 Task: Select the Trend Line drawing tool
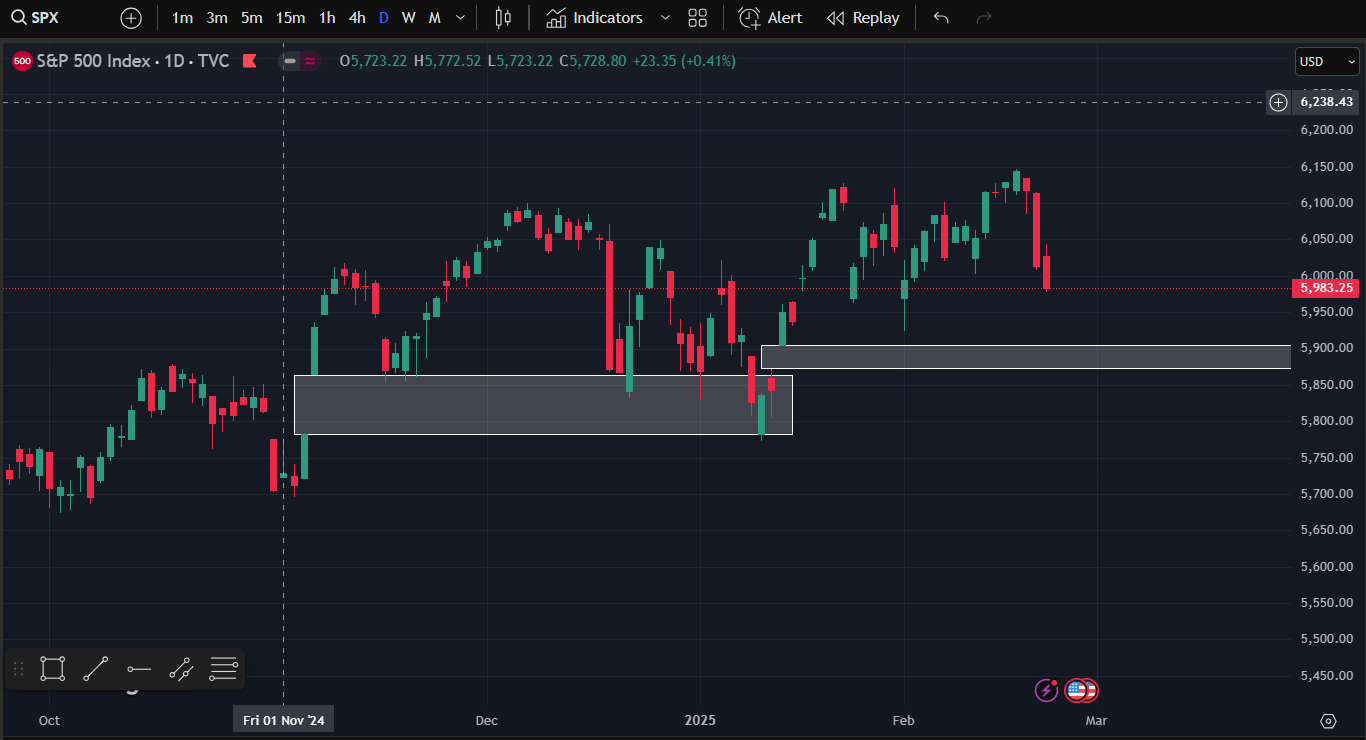[x=96, y=669]
